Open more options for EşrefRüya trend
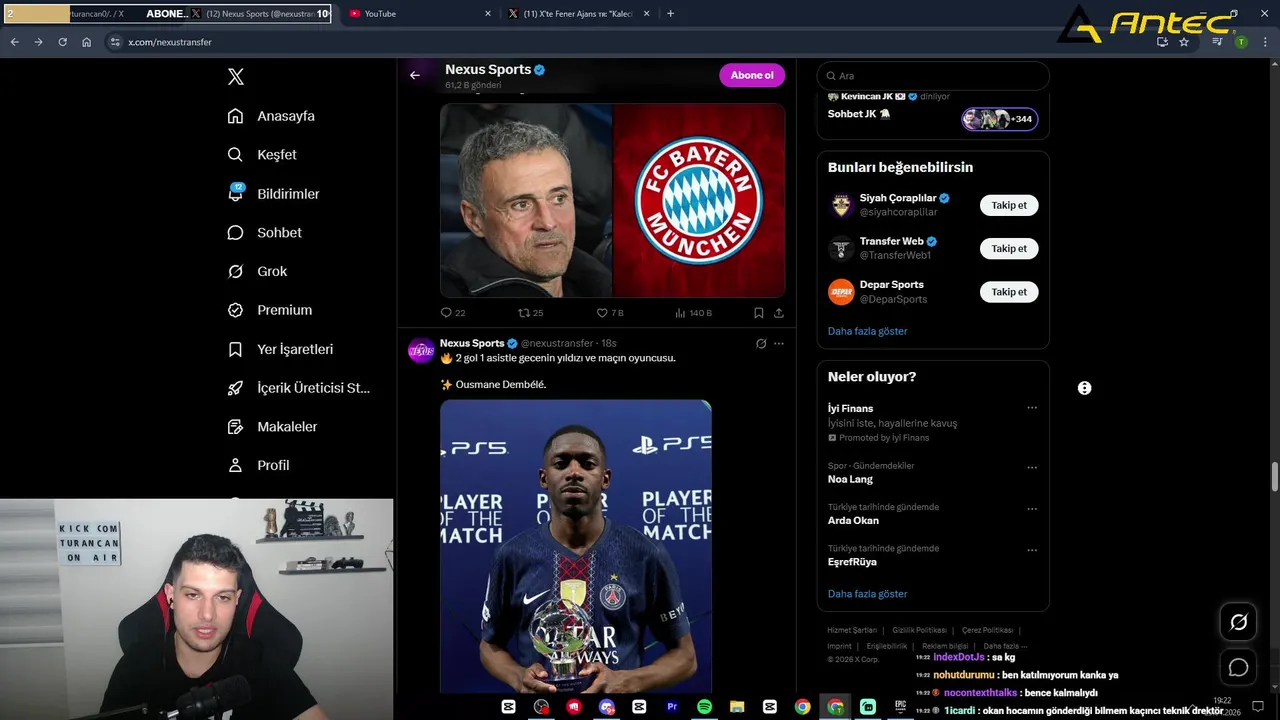 [1032, 550]
